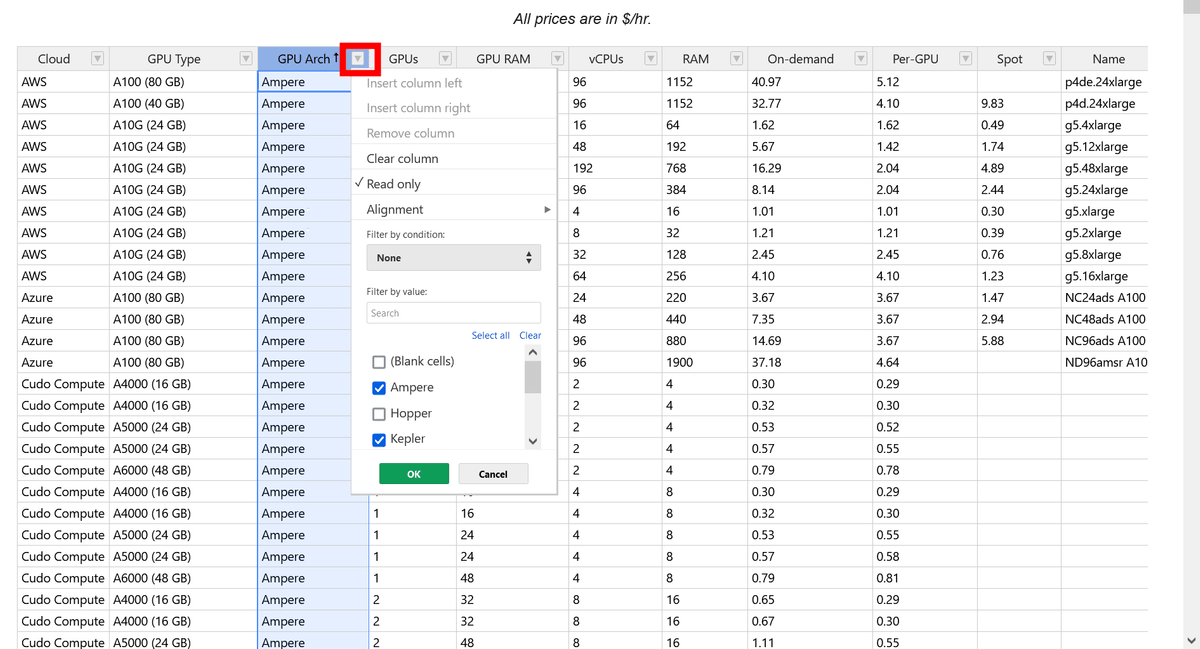1200x649 pixels.
Task: Dismiss the filter menu with Cancel
Action: (493, 474)
